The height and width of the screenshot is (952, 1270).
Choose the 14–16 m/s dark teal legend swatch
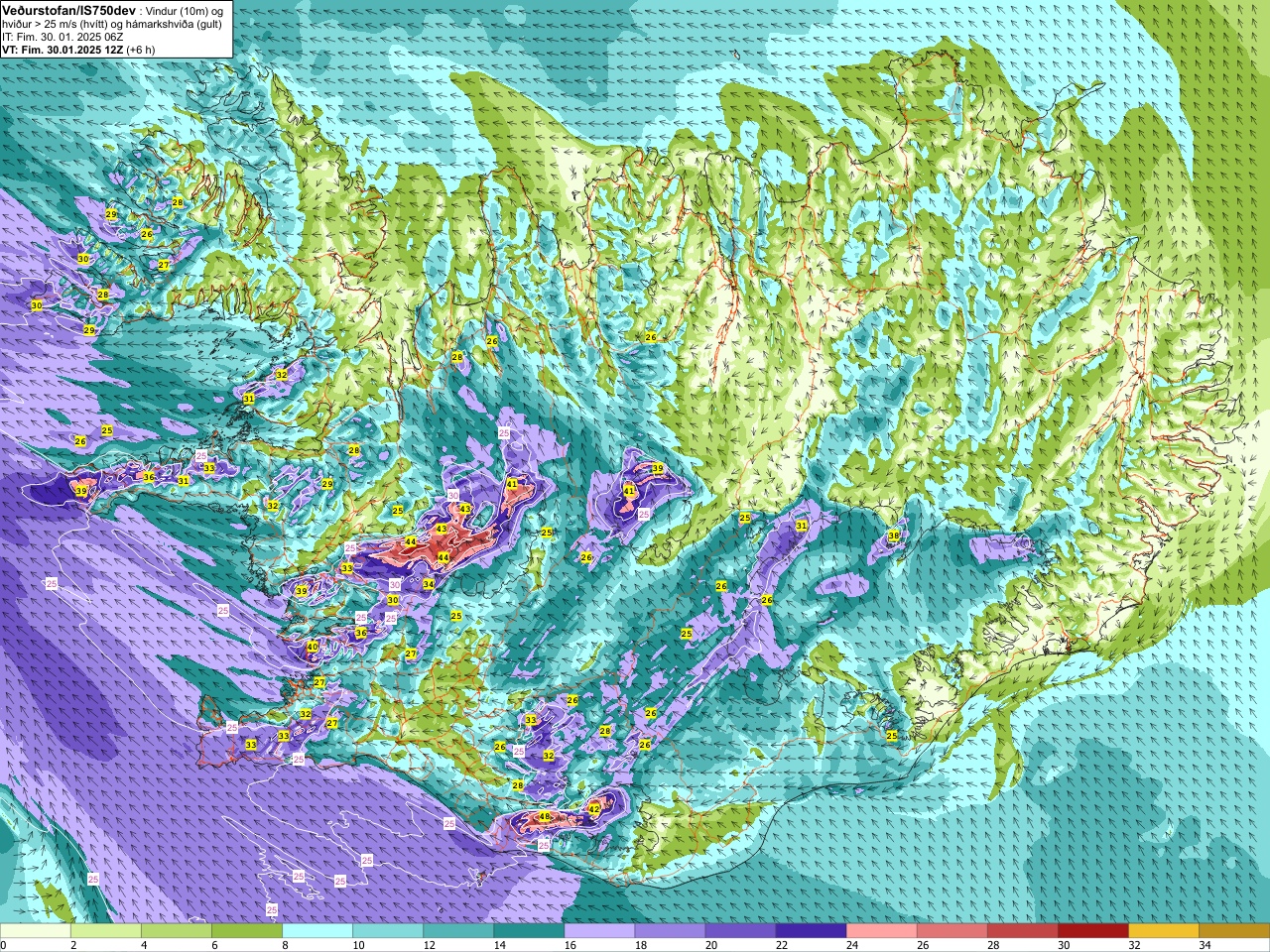[x=529, y=931]
